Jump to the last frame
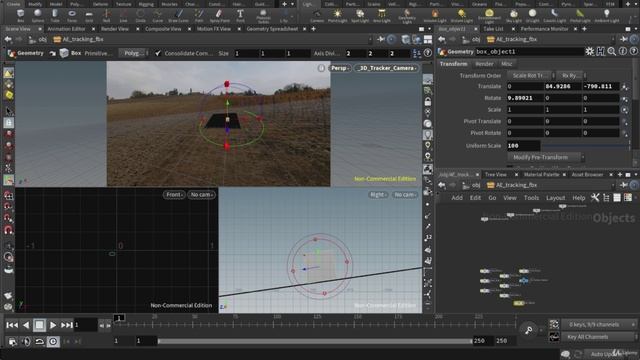The height and width of the screenshot is (360, 640). pyautogui.click(x=67, y=325)
